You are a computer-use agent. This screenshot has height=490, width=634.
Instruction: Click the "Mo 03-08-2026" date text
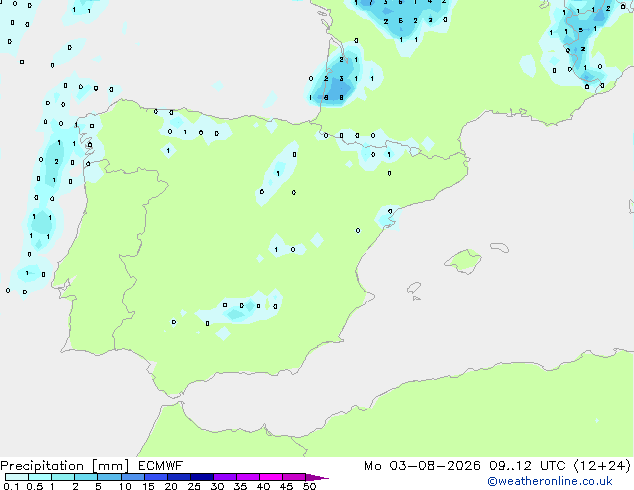point(422,466)
